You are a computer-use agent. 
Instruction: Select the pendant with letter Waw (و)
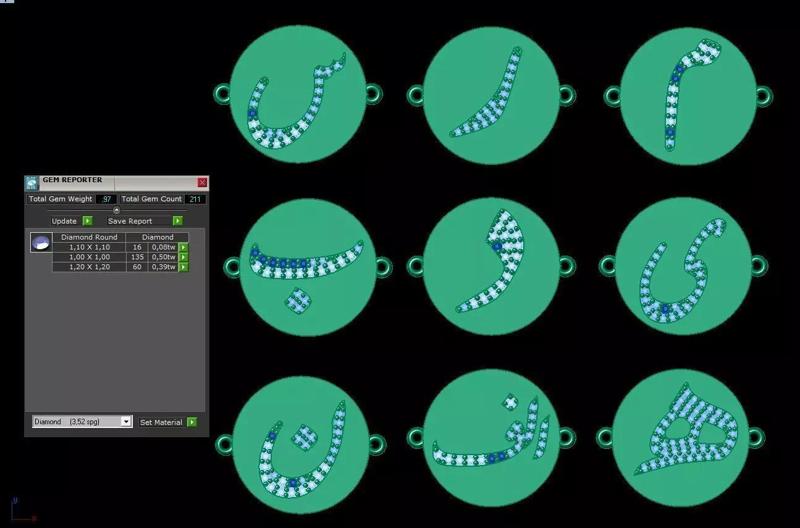tap(491, 266)
